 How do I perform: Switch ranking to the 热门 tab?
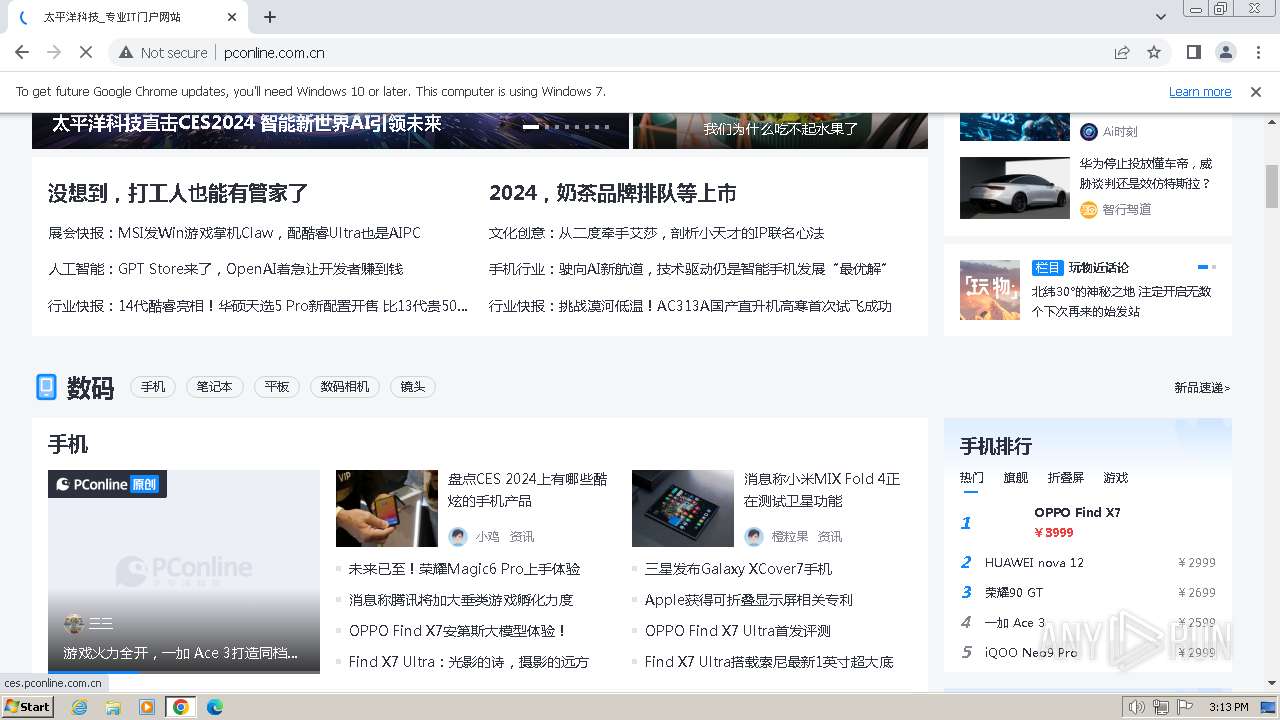[x=972, y=478]
